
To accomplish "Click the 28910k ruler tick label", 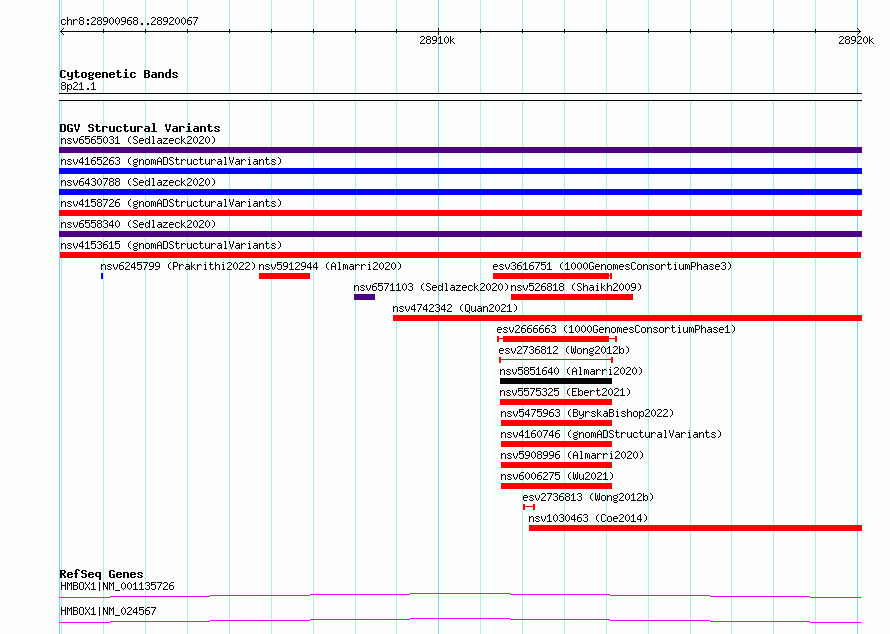I will [x=437, y=40].
